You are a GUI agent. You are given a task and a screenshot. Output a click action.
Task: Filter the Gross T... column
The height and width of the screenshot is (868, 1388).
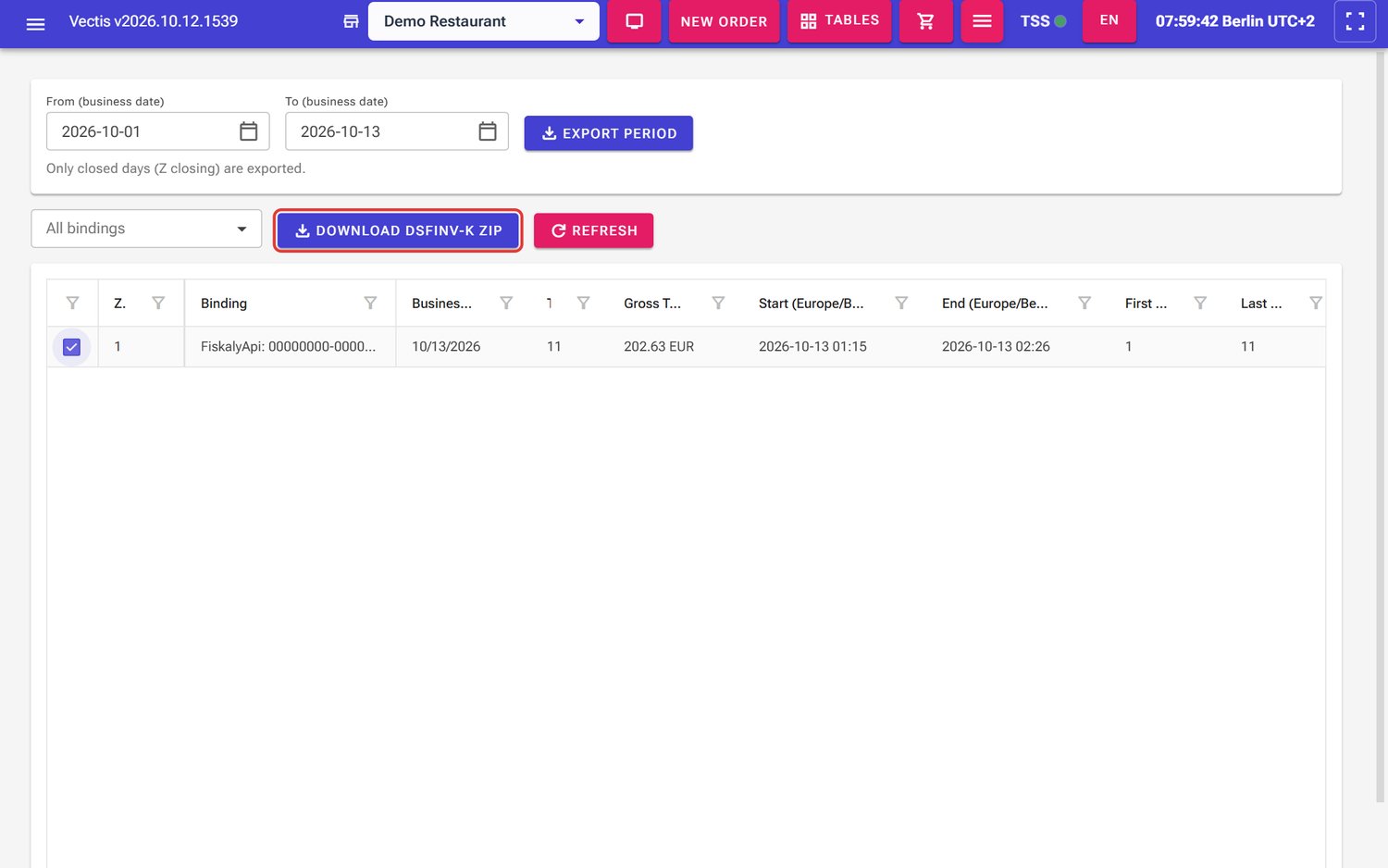pyautogui.click(x=718, y=304)
